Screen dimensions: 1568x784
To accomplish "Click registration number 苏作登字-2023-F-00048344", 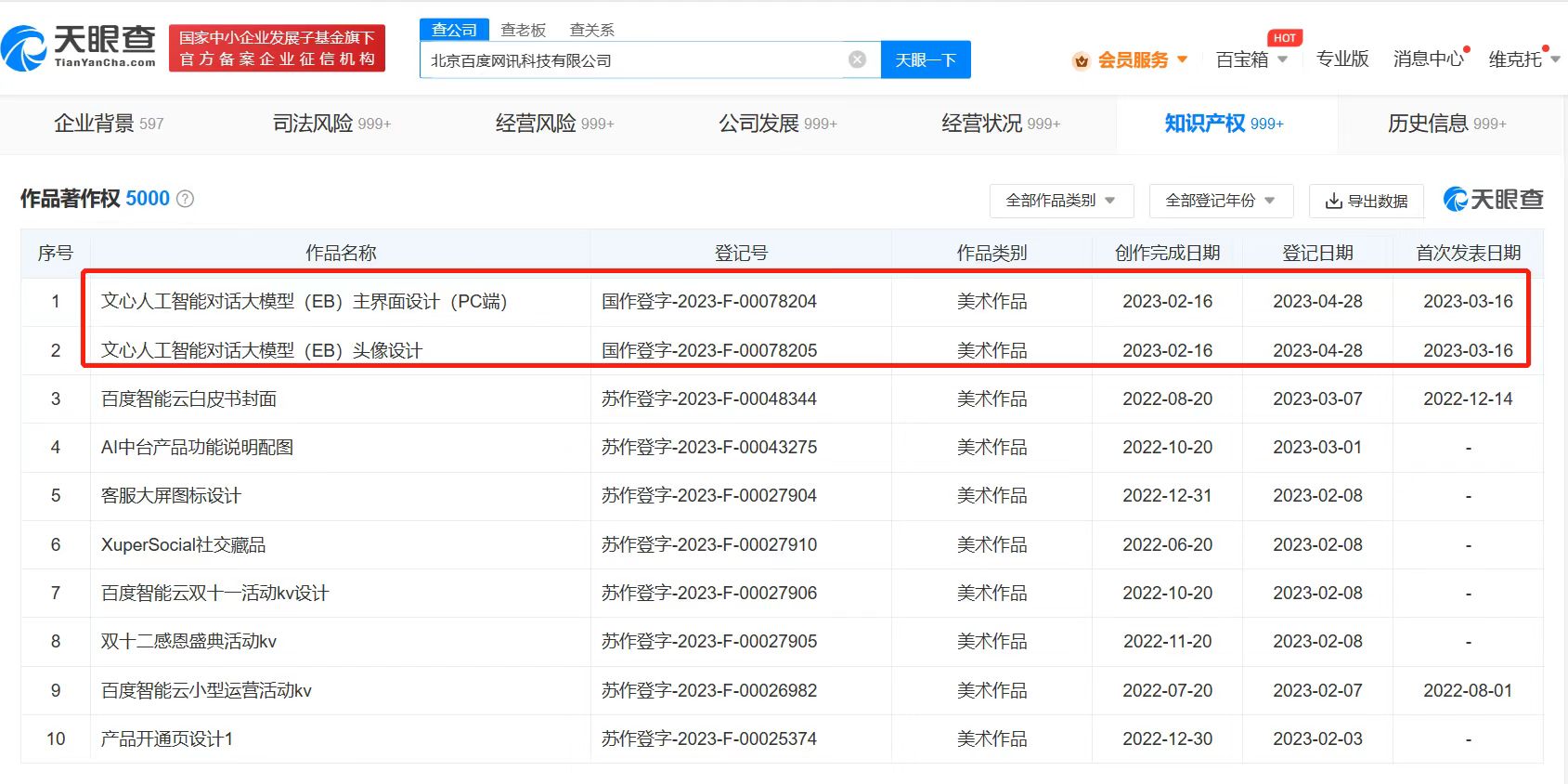I will (709, 399).
